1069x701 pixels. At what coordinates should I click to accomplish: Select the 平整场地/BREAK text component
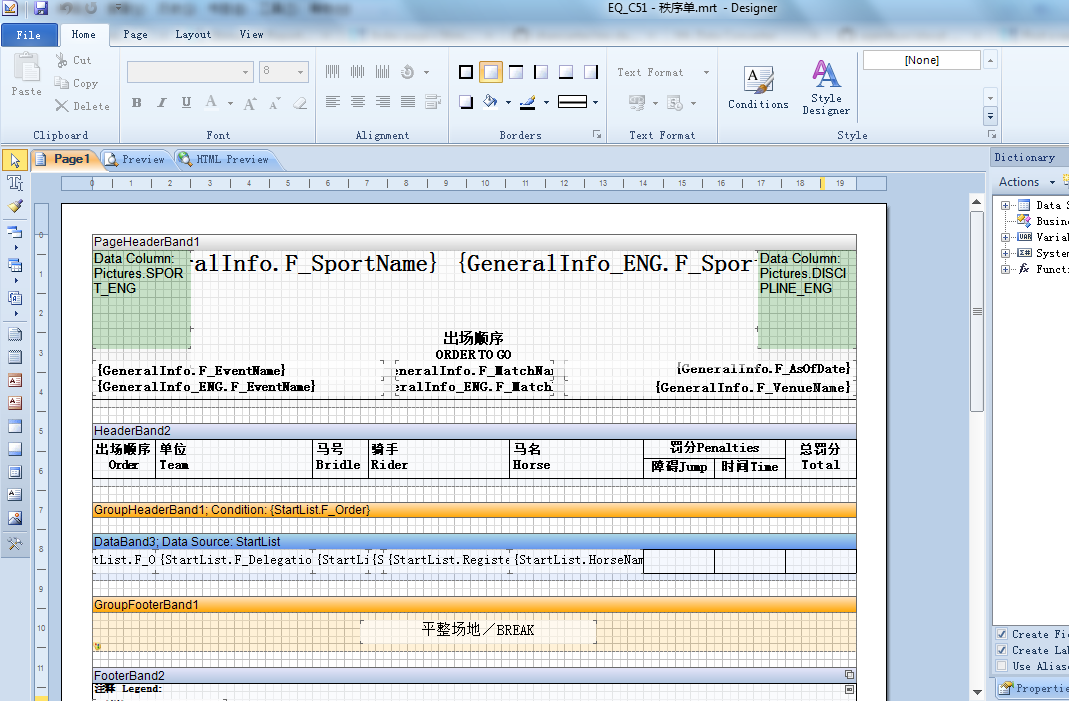point(478,631)
